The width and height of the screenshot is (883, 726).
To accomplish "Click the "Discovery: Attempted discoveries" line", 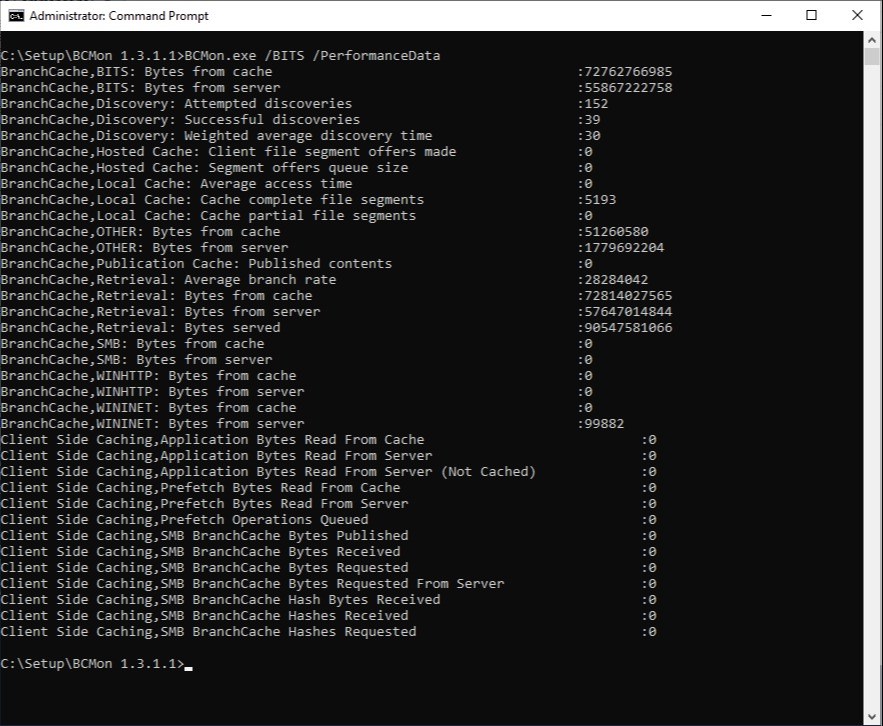I will click(x=176, y=104).
